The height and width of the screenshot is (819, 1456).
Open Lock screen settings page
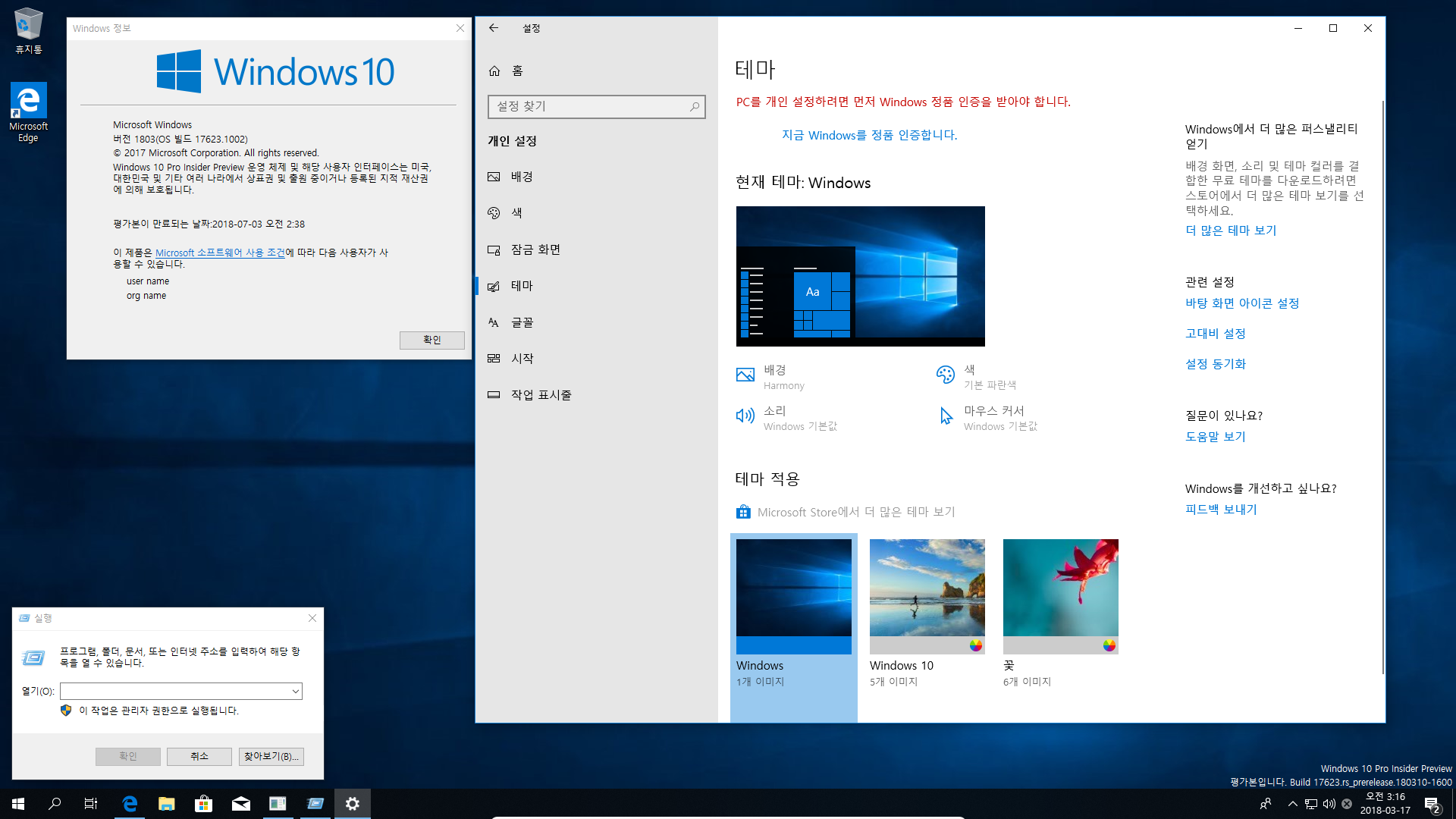596,249
